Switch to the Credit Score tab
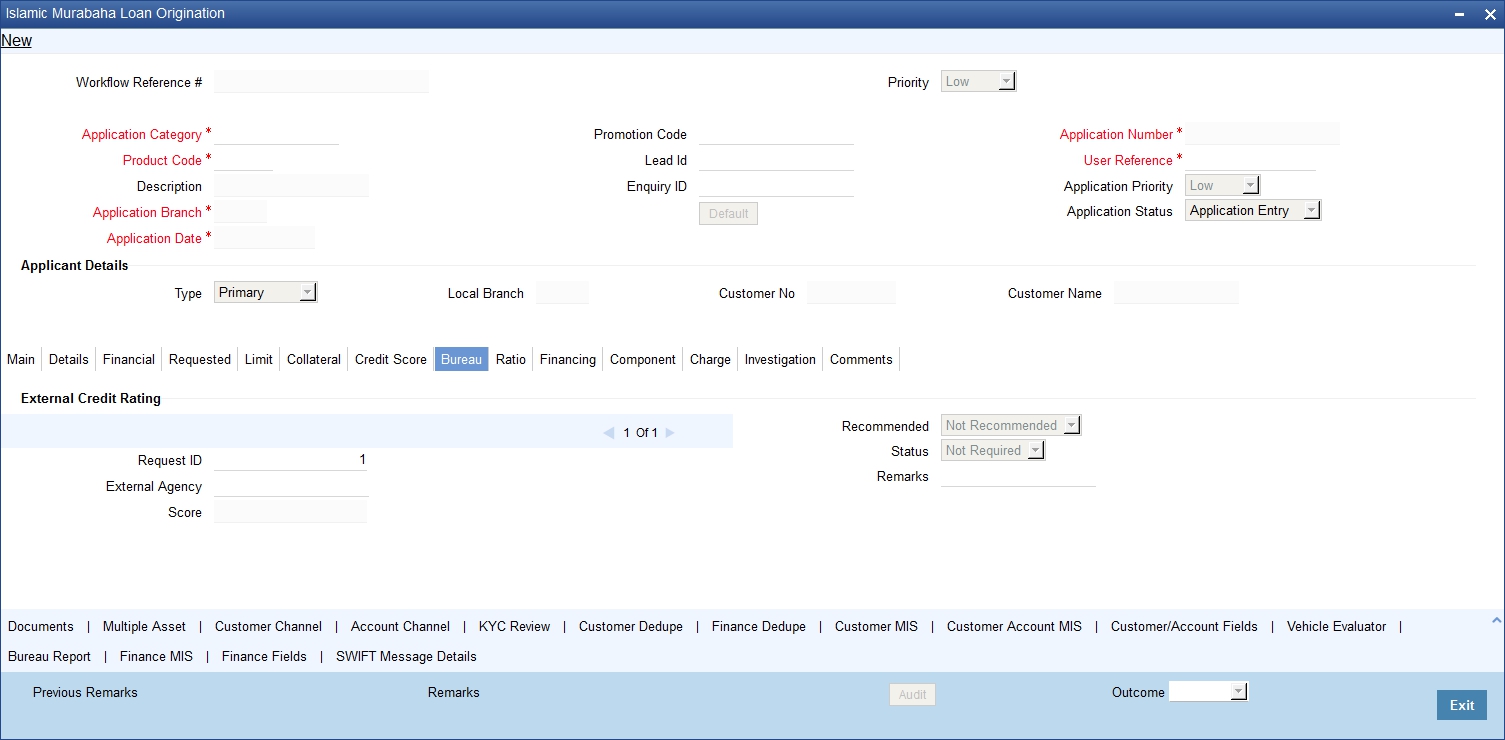1505x740 pixels. [x=391, y=359]
